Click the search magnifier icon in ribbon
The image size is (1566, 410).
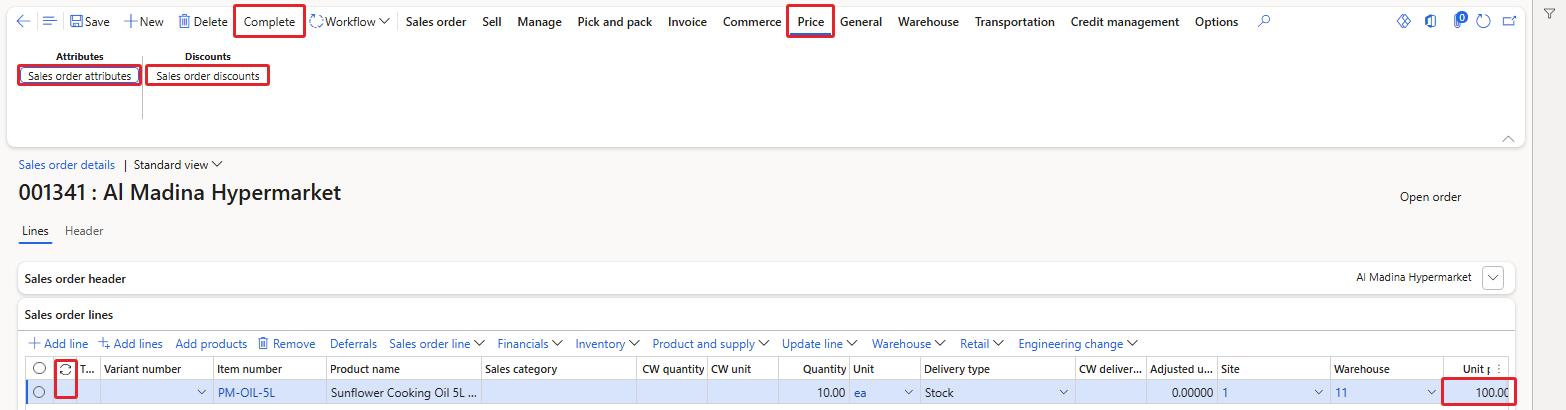(x=1265, y=21)
